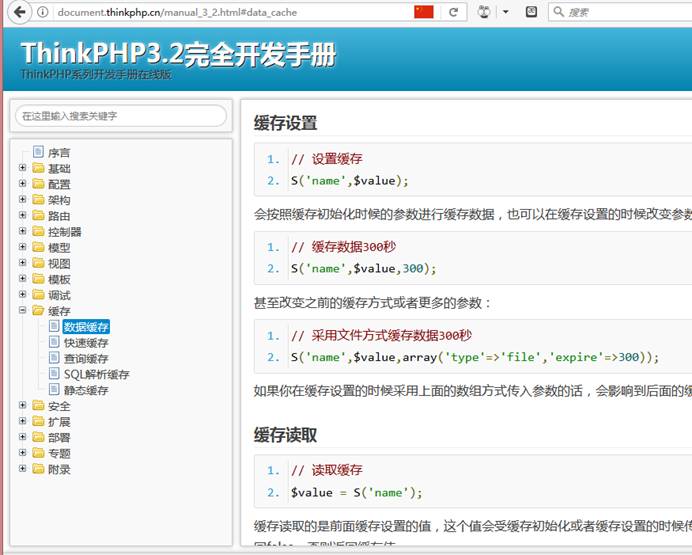Click the open 缓存 folder icon
The width and height of the screenshot is (692, 555).
(38, 311)
